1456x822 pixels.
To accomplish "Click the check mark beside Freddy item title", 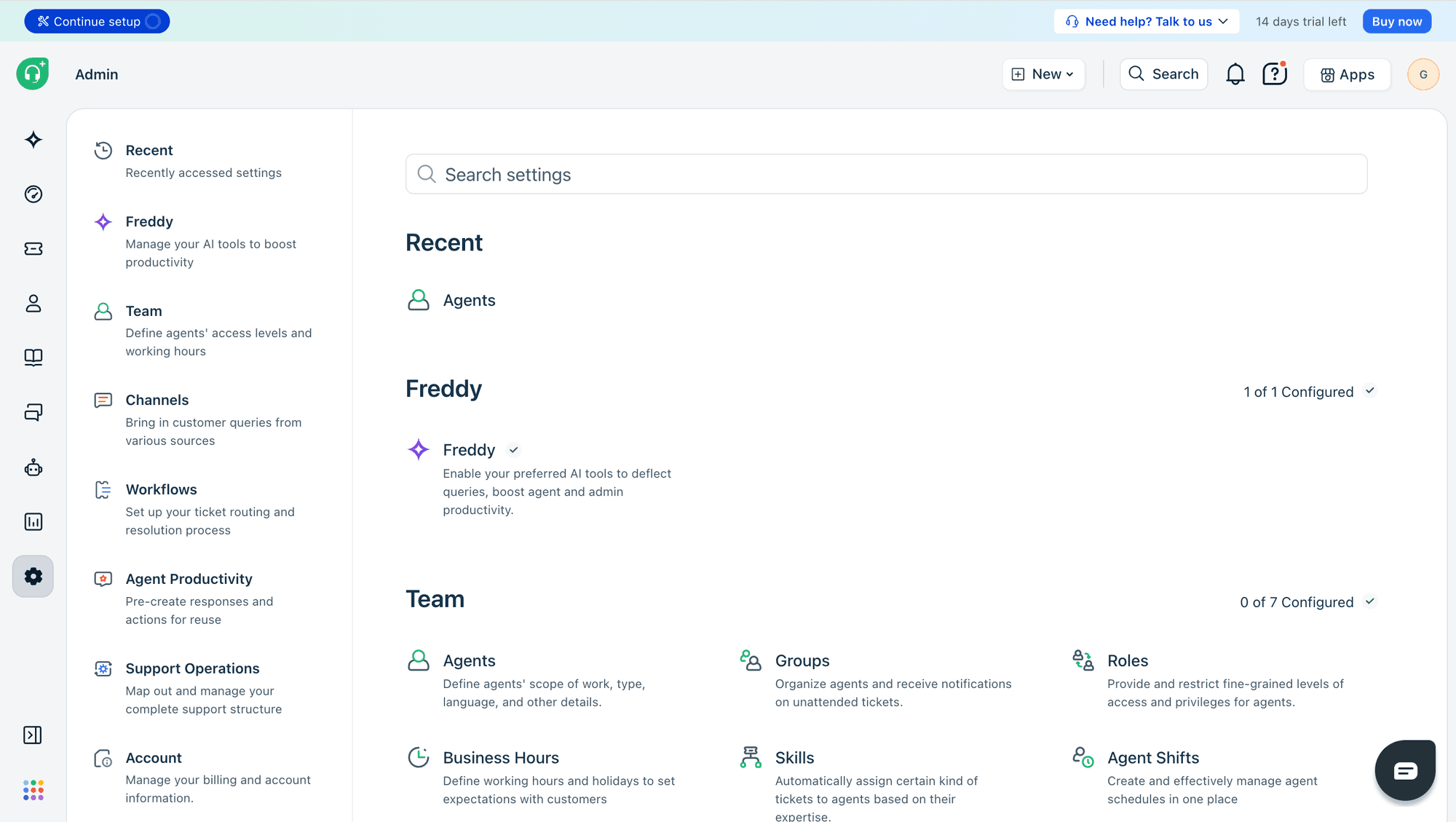I will [x=514, y=450].
